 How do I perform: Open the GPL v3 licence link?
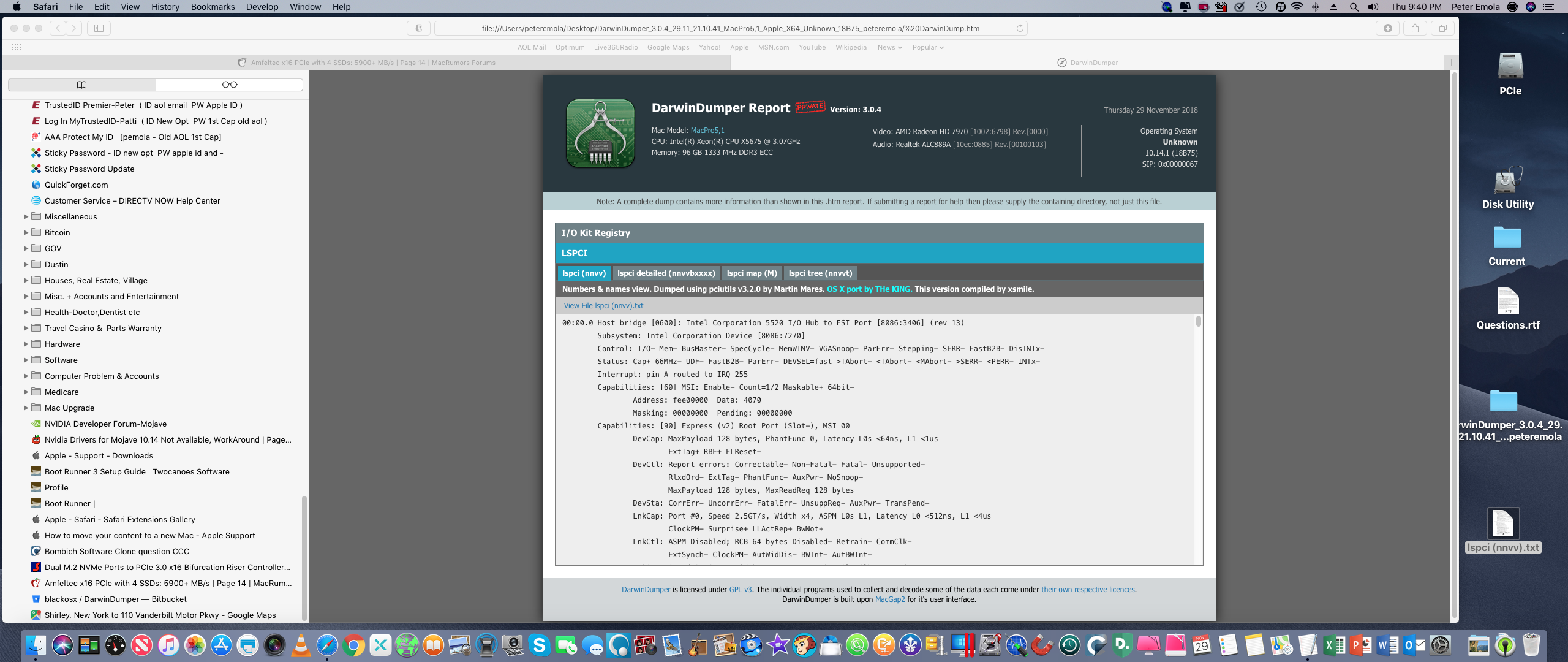click(x=740, y=589)
